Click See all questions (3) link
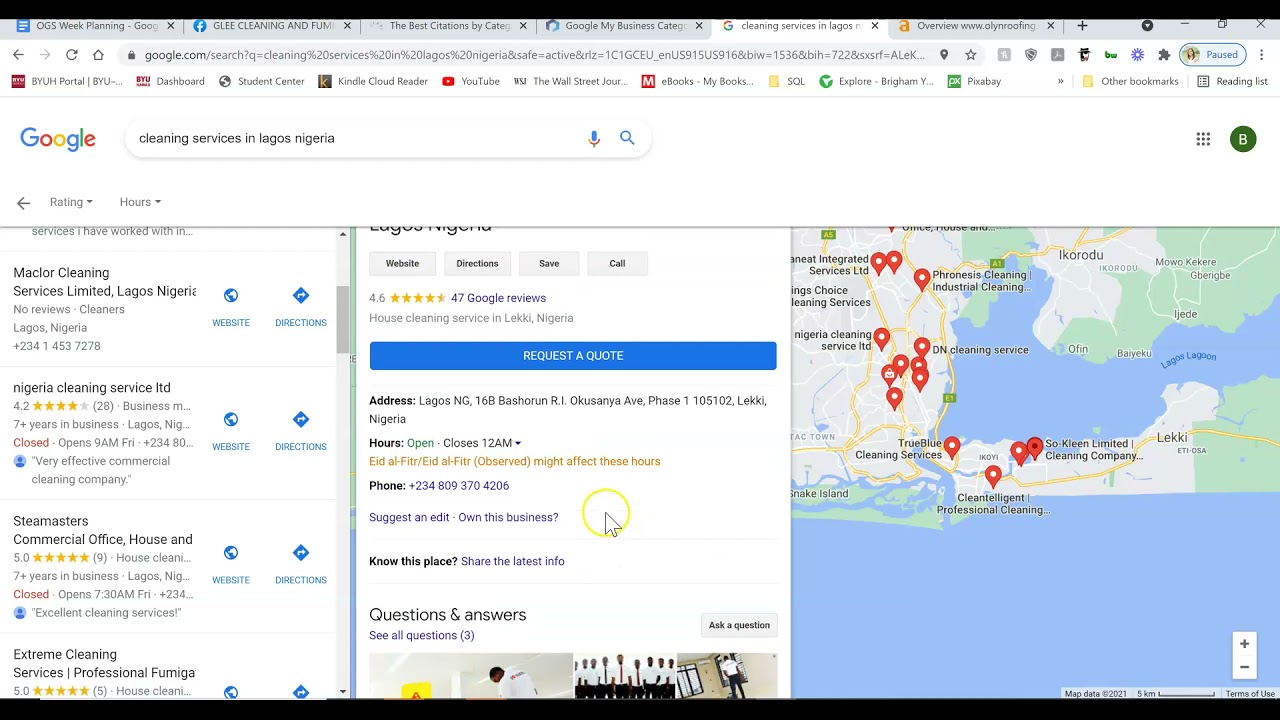1280x720 pixels. click(x=422, y=636)
